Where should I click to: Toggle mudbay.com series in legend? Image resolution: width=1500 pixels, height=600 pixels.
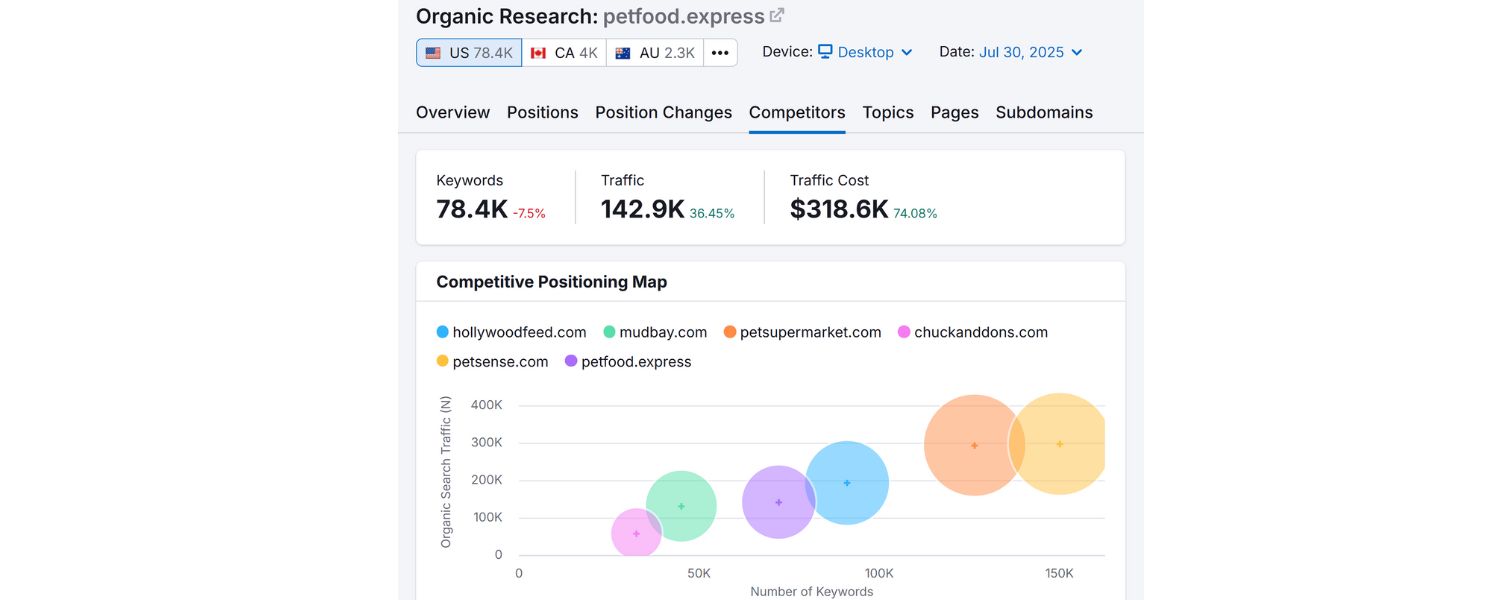[x=655, y=332]
